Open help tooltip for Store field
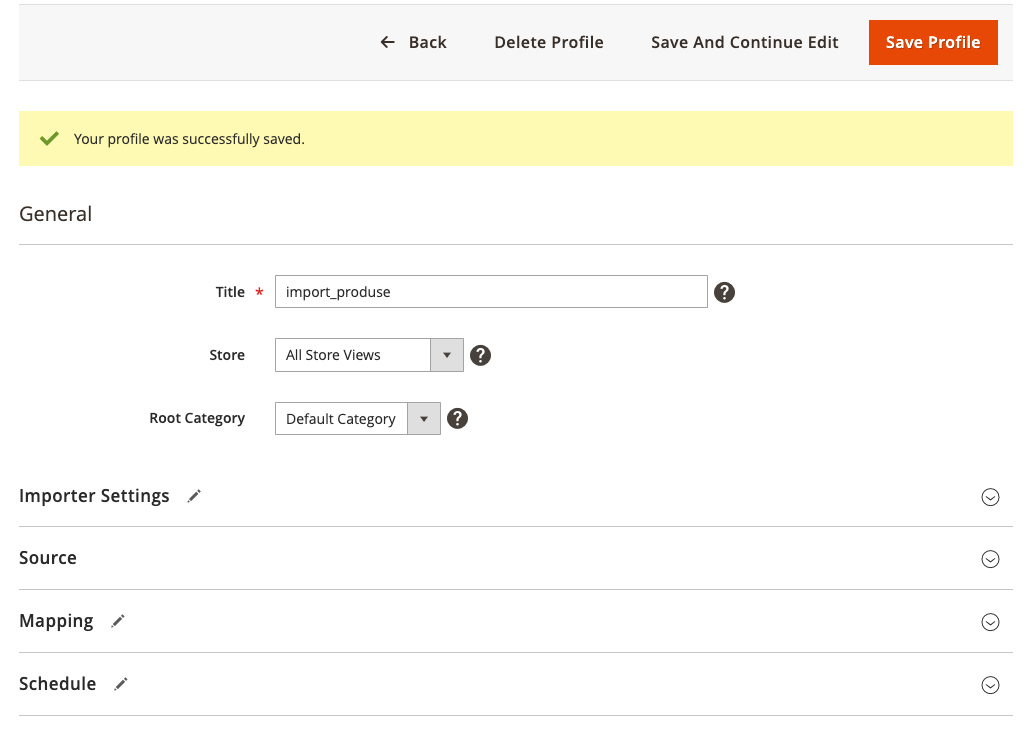 480,355
